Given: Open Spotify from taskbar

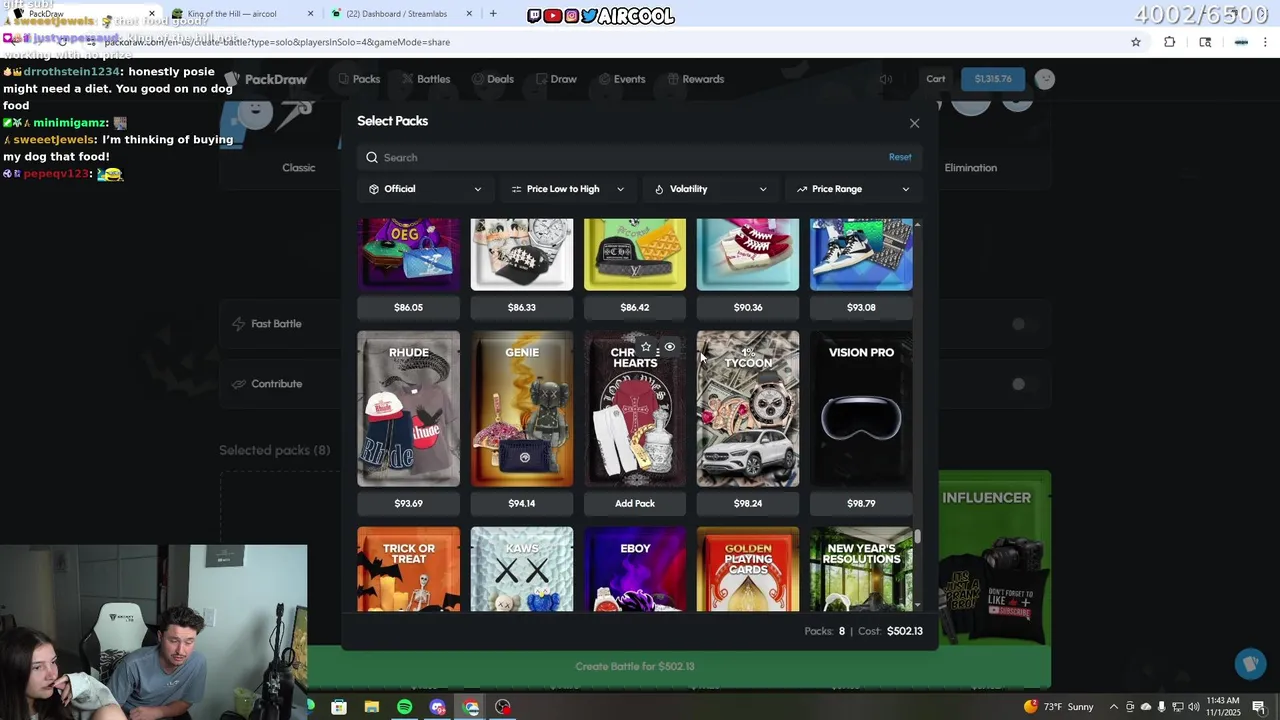Looking at the screenshot, I should coord(404,707).
